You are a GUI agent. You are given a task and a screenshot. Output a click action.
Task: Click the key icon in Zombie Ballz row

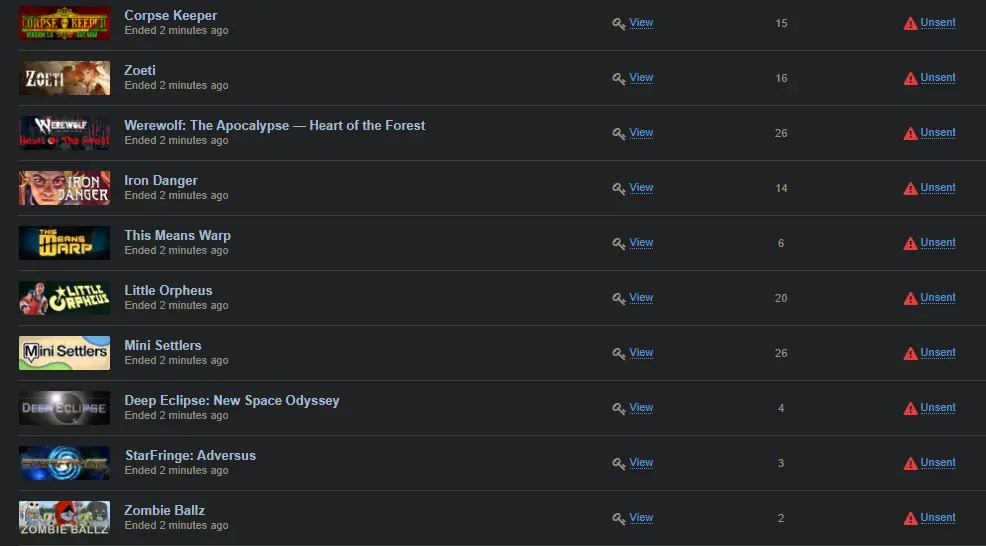click(619, 519)
